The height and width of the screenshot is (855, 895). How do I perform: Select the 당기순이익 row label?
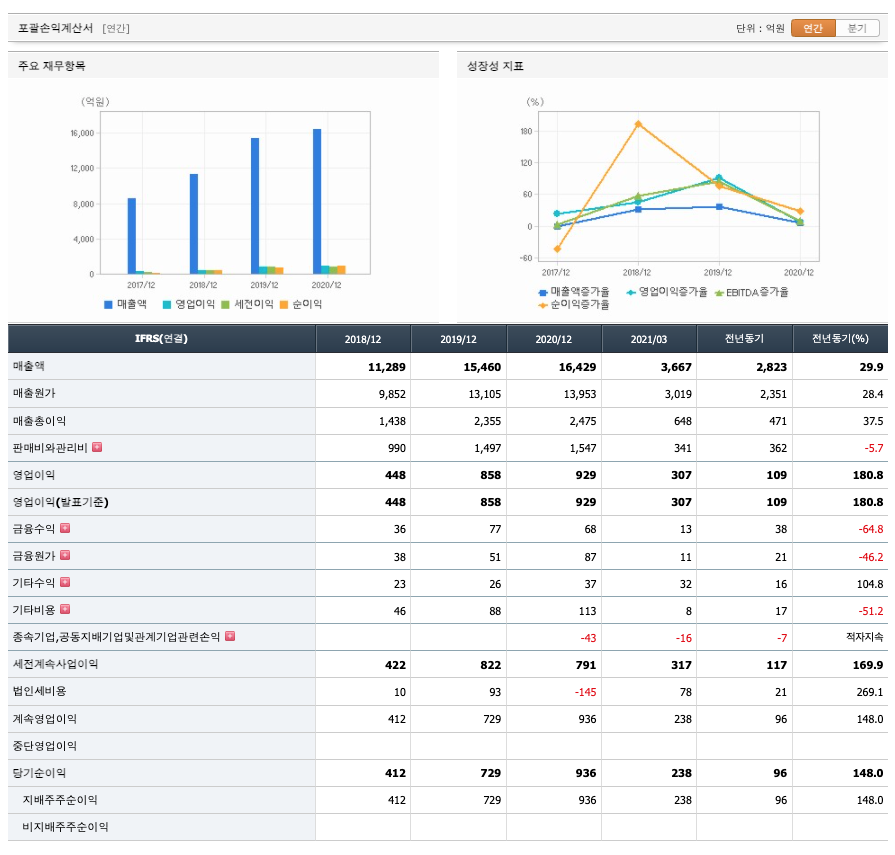pyautogui.click(x=39, y=772)
